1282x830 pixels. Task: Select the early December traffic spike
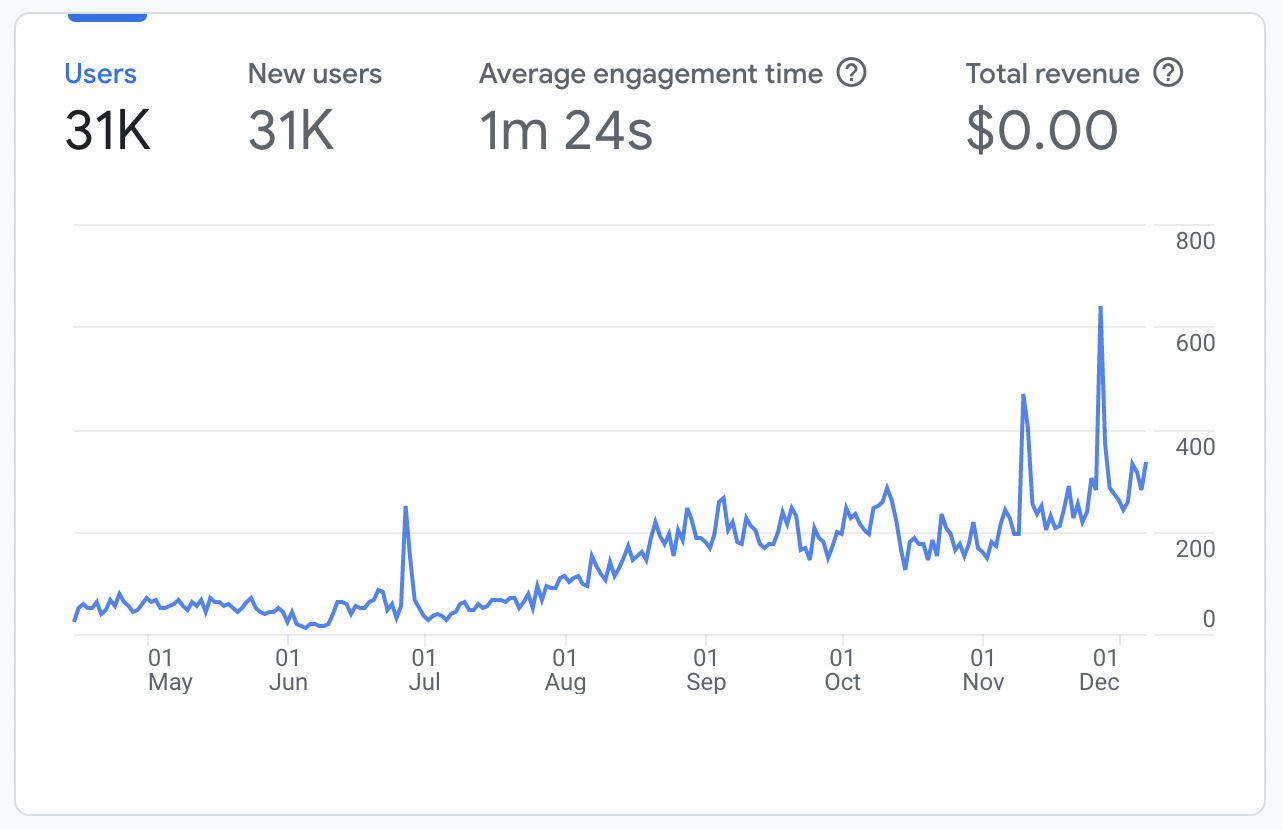pos(1101,305)
